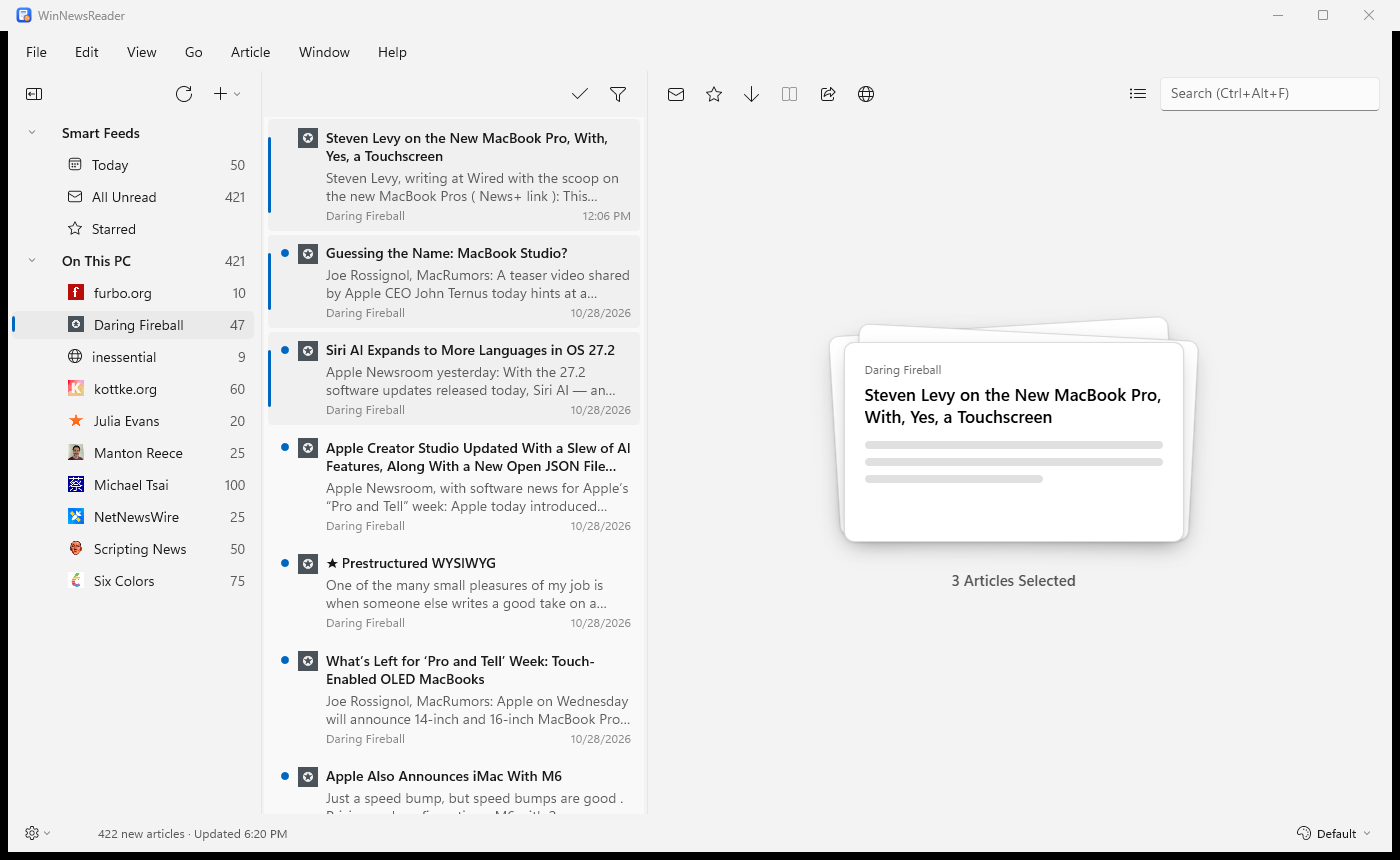The width and height of the screenshot is (1400, 860).
Task: Click the search input field
Action: point(1269,94)
